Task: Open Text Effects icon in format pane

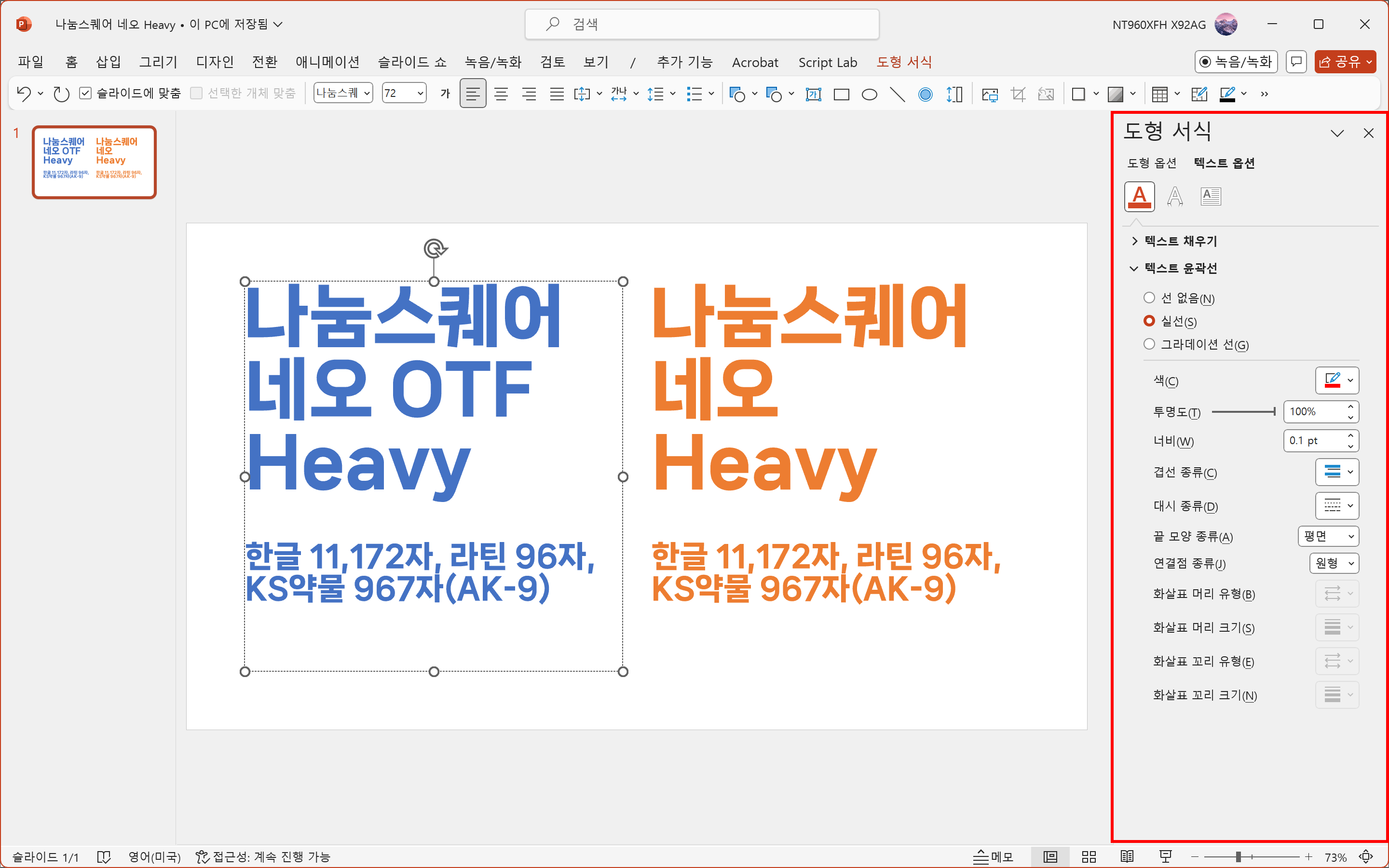Action: tap(1175, 197)
